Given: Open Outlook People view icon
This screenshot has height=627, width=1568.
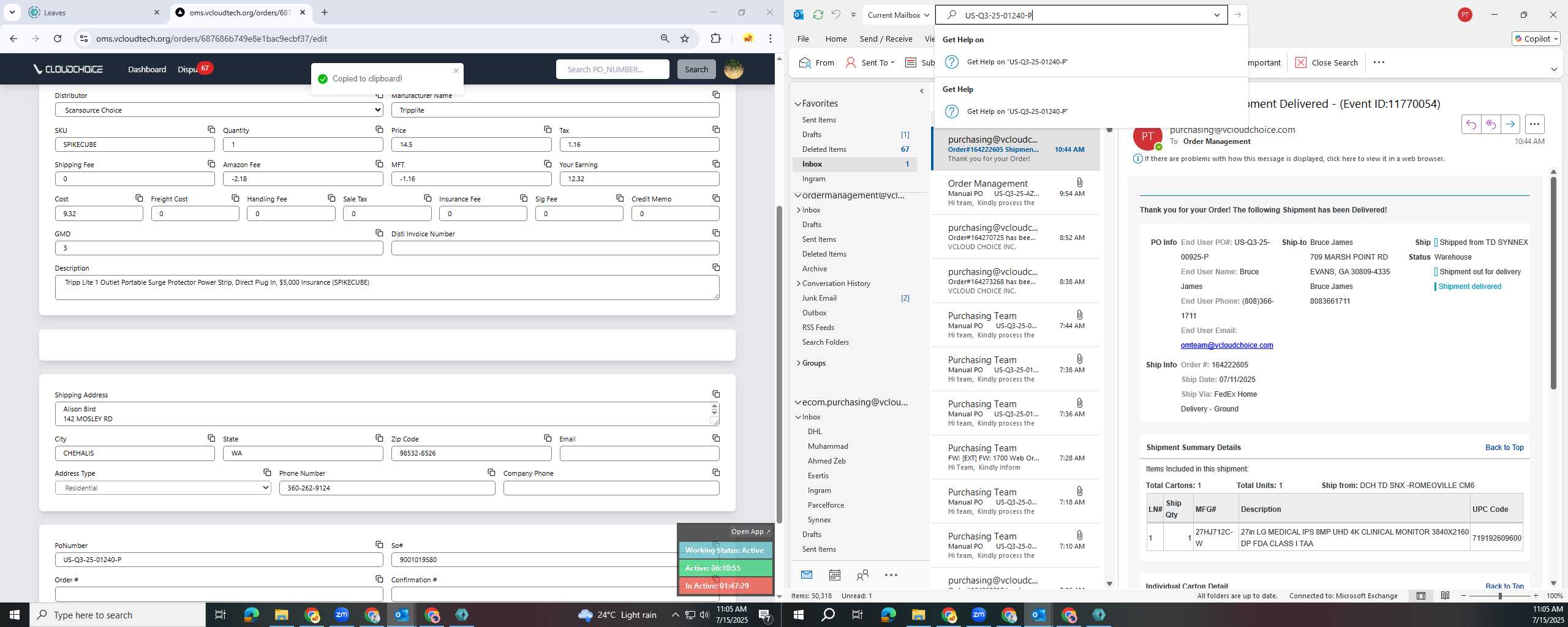Looking at the screenshot, I should (x=862, y=575).
